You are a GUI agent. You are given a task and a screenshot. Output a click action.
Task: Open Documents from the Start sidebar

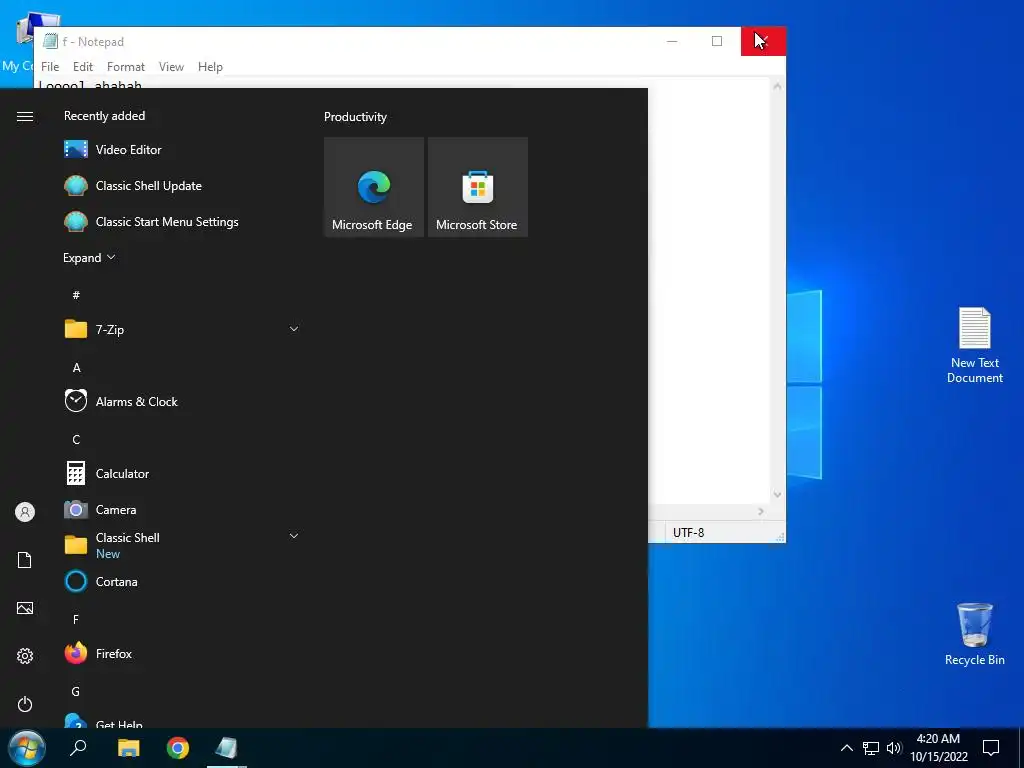25,560
